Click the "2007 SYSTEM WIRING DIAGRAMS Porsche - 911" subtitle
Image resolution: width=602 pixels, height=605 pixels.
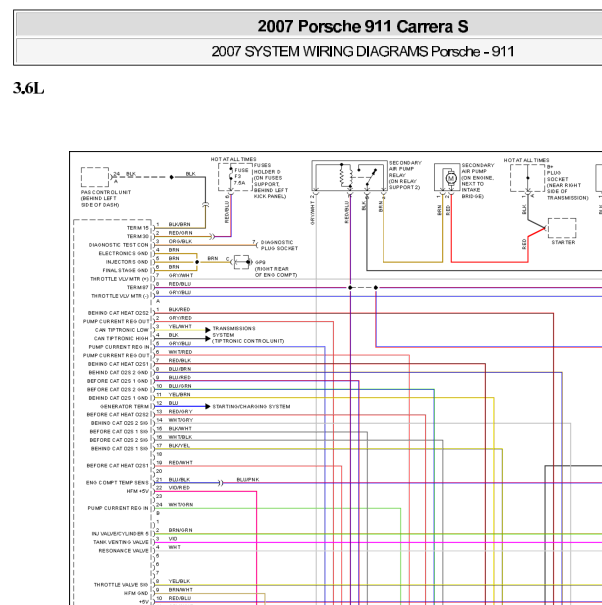[363, 51]
